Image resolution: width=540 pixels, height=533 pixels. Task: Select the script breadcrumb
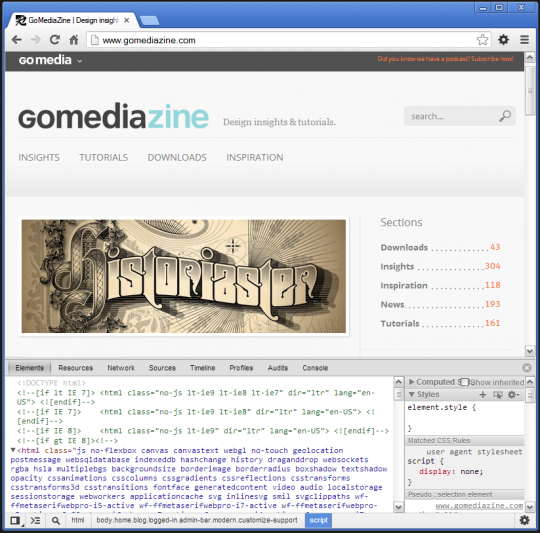click(318, 520)
